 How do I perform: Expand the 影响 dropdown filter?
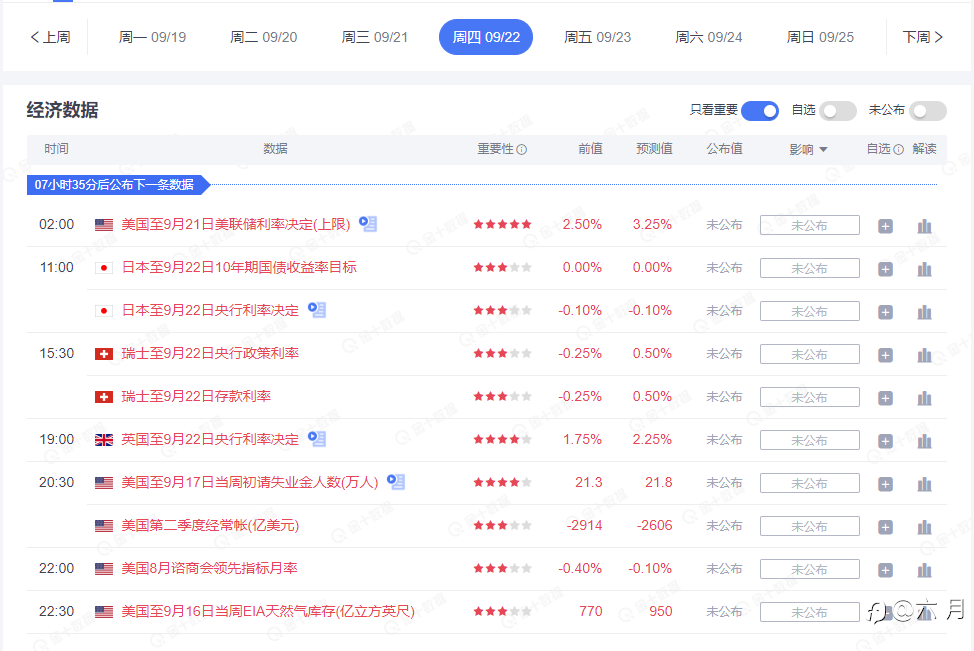[808, 149]
